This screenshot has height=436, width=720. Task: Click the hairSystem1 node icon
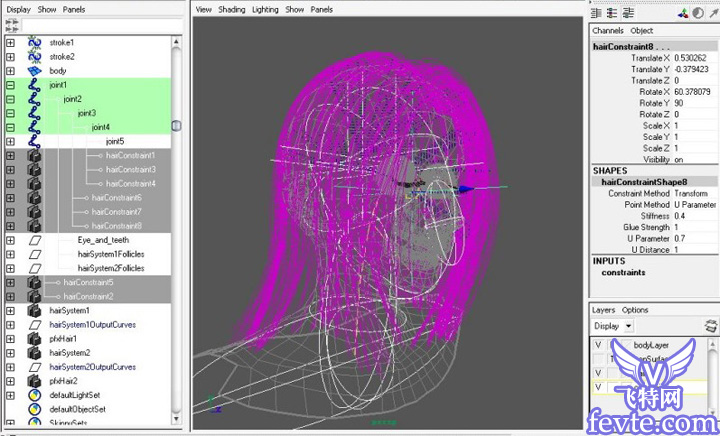[34, 311]
